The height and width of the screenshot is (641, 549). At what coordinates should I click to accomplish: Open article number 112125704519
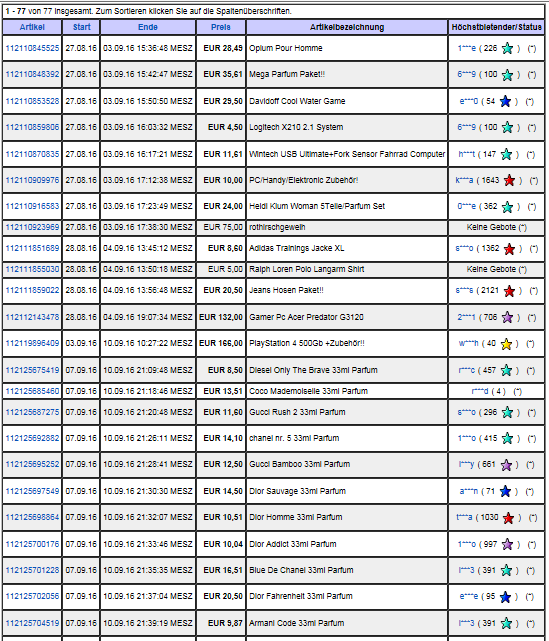point(32,623)
